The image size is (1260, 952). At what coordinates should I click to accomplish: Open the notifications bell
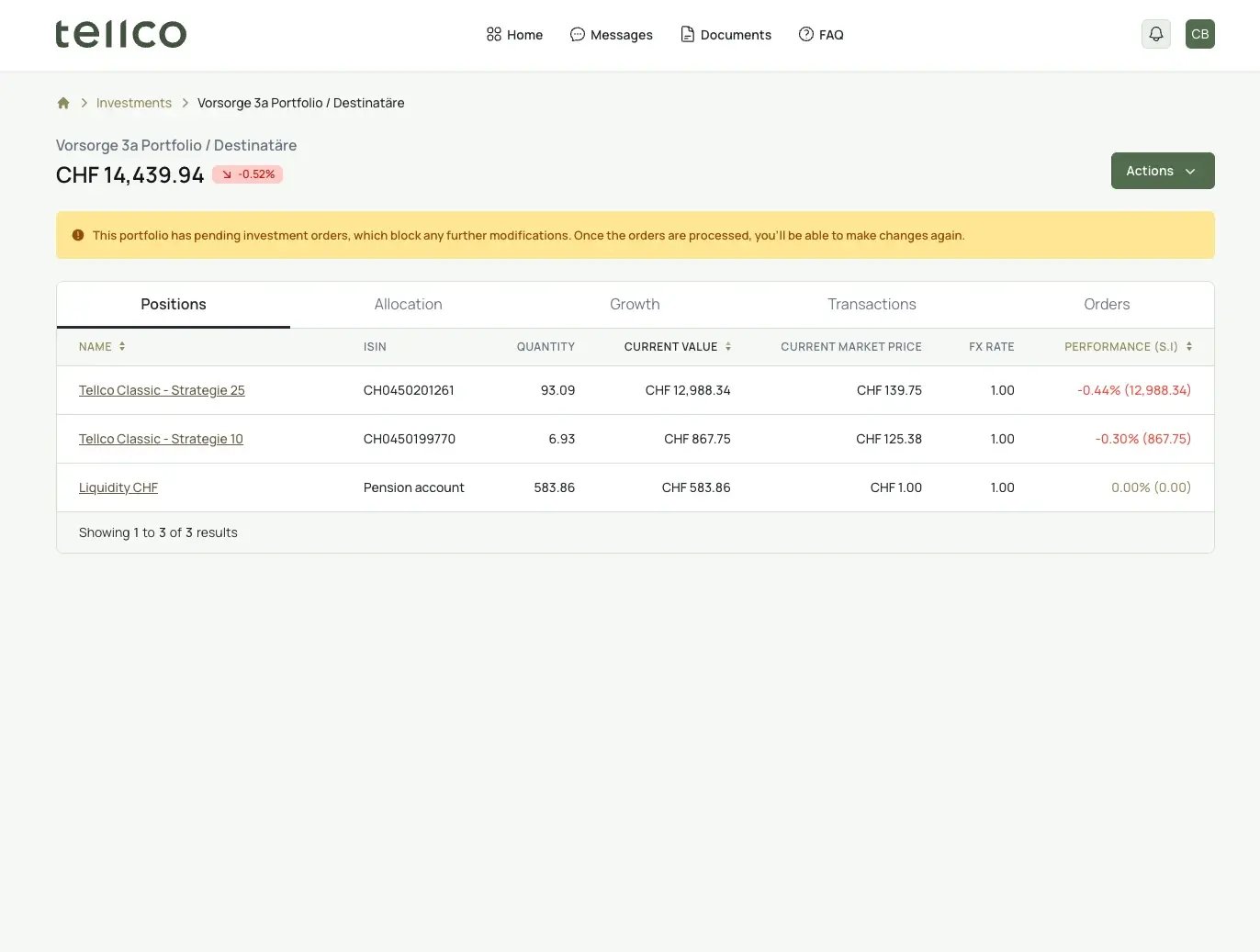click(1156, 34)
